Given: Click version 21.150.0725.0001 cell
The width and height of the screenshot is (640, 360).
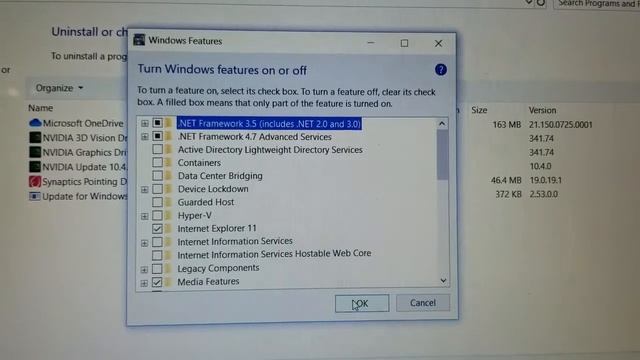Looking at the screenshot, I should pyautogui.click(x=560, y=124).
